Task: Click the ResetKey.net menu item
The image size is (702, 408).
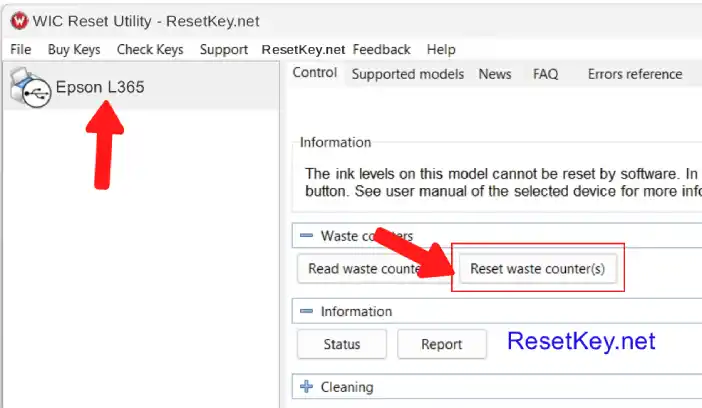Action: [303, 49]
